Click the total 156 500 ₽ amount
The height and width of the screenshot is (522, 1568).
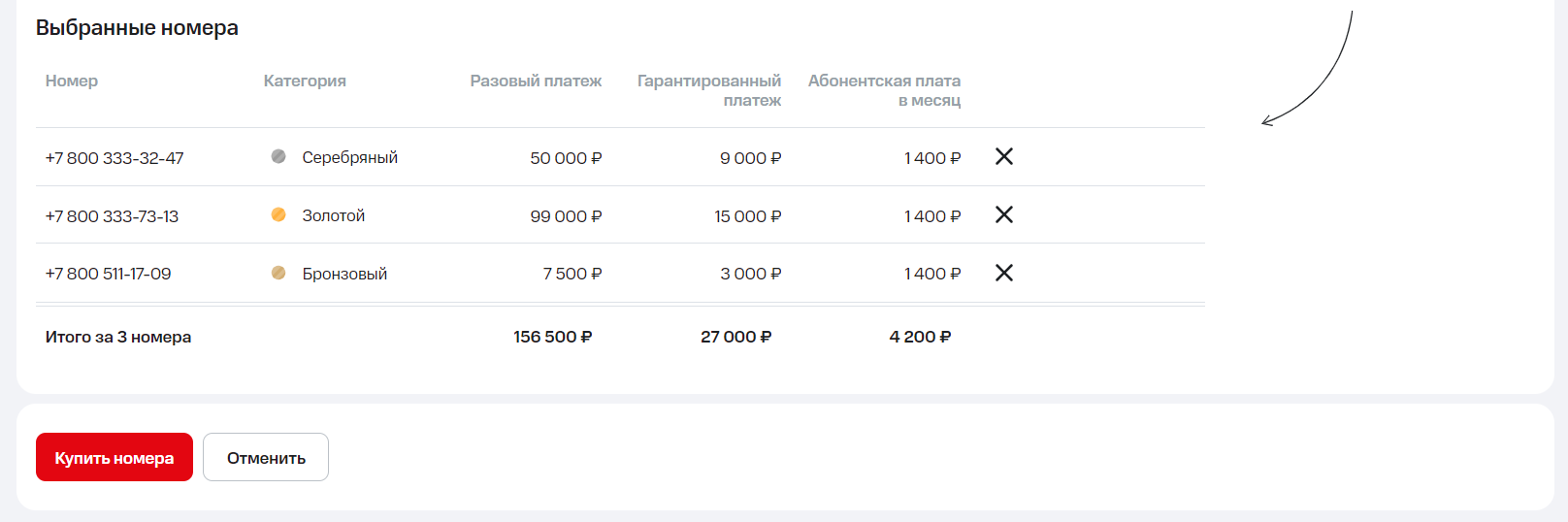(x=552, y=337)
